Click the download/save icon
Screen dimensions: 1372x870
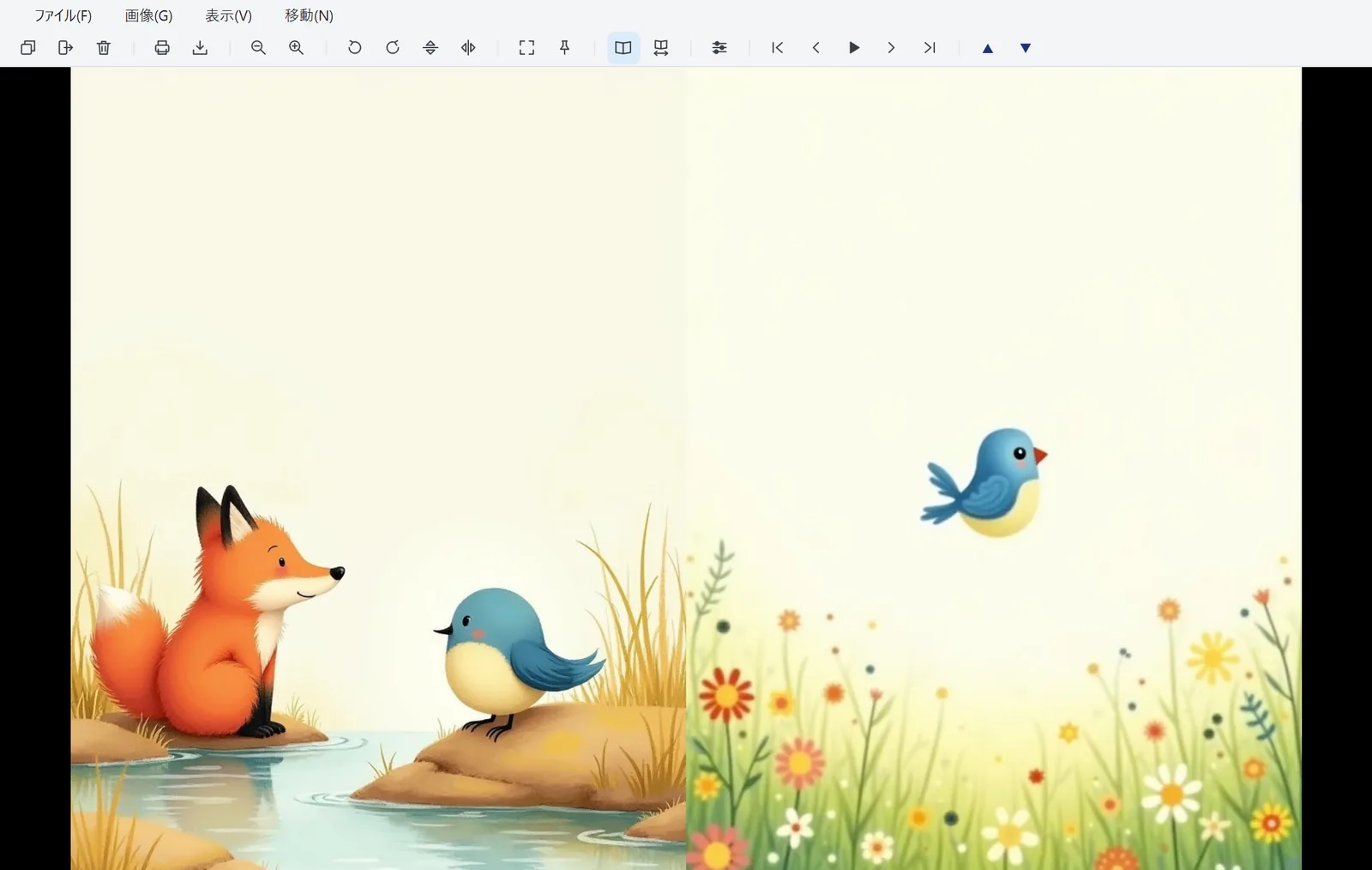200,48
